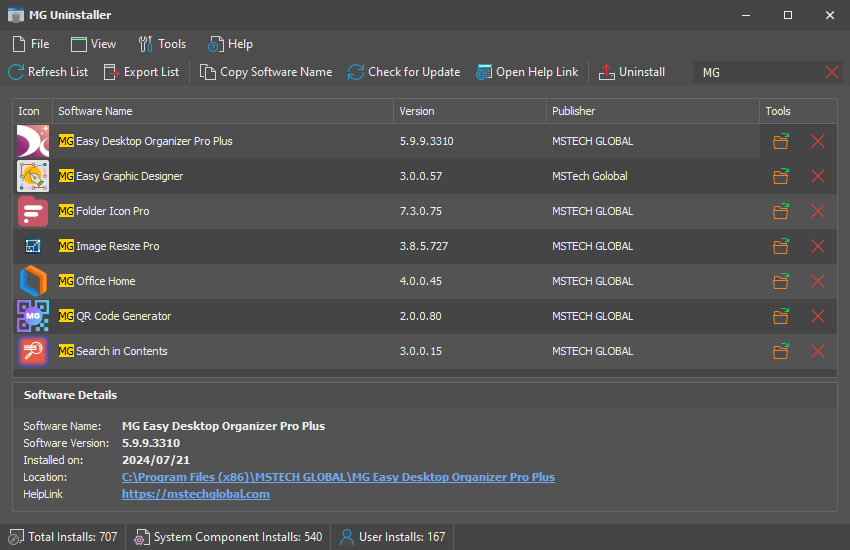Click Search in Contents app icon

coord(33,351)
